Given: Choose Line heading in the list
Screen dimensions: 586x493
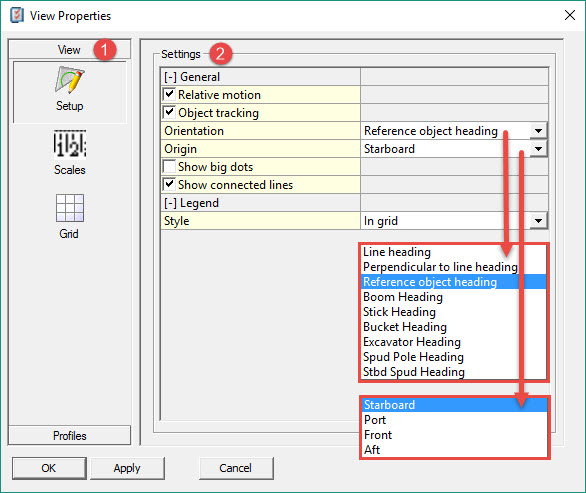Looking at the screenshot, I should [453, 252].
